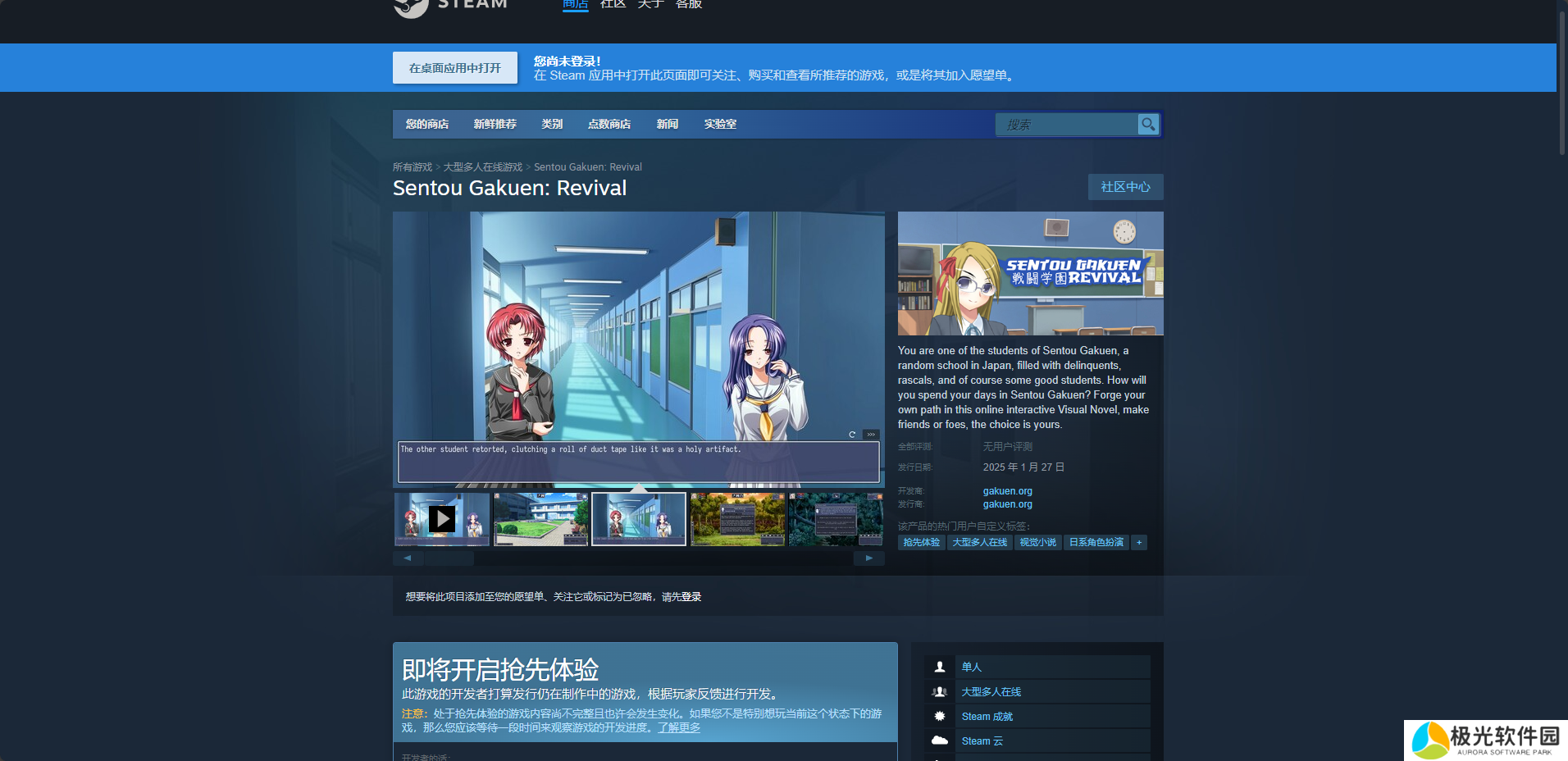This screenshot has width=1568, height=761.
Task: Click the Steam achievements starburst icon
Action: point(940,716)
